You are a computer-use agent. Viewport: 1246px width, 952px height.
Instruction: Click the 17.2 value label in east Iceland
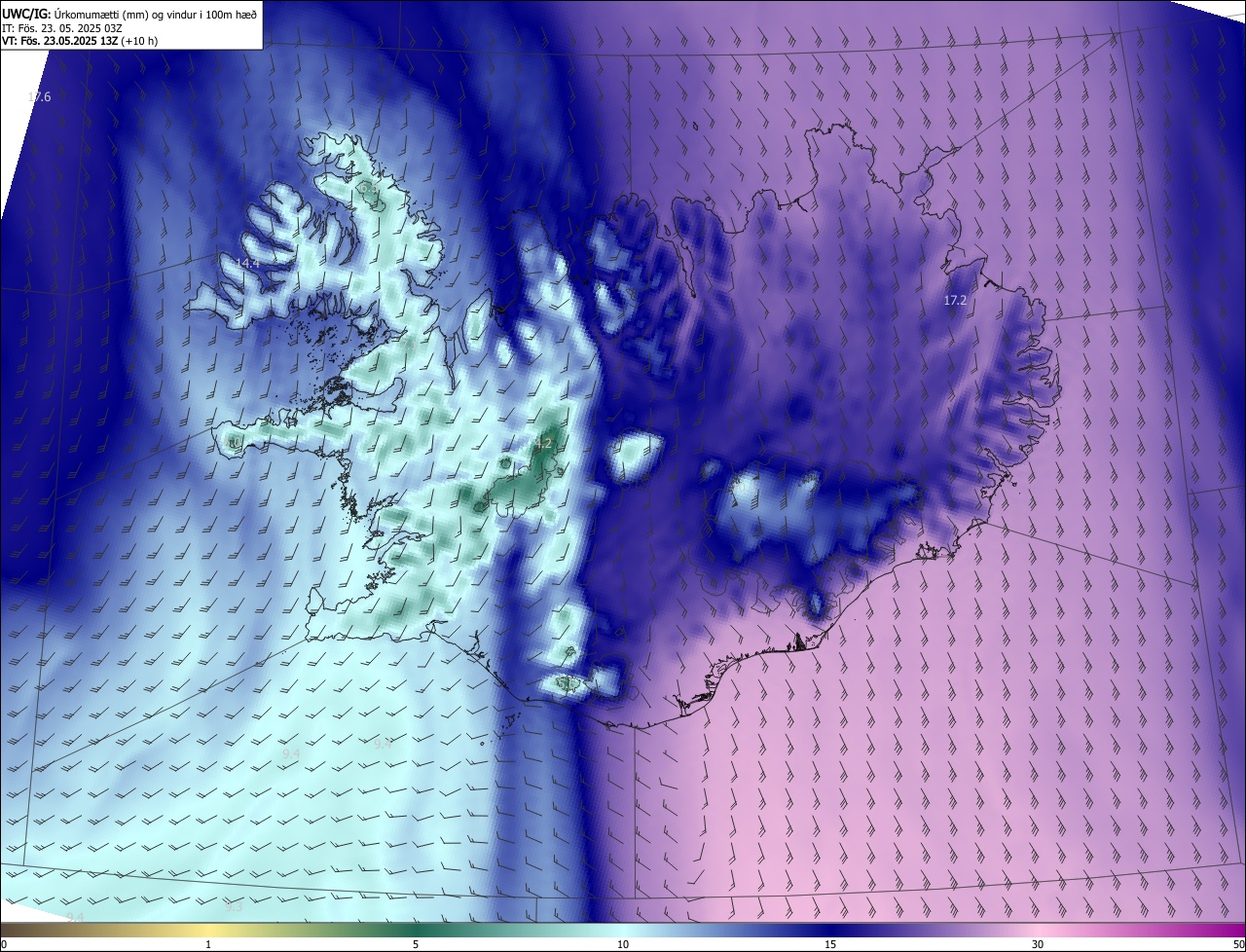[x=955, y=301]
